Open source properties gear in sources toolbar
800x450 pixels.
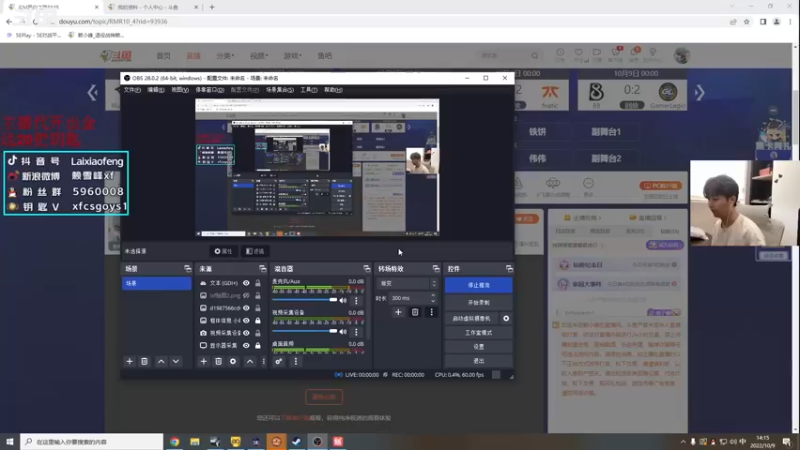click(233, 361)
